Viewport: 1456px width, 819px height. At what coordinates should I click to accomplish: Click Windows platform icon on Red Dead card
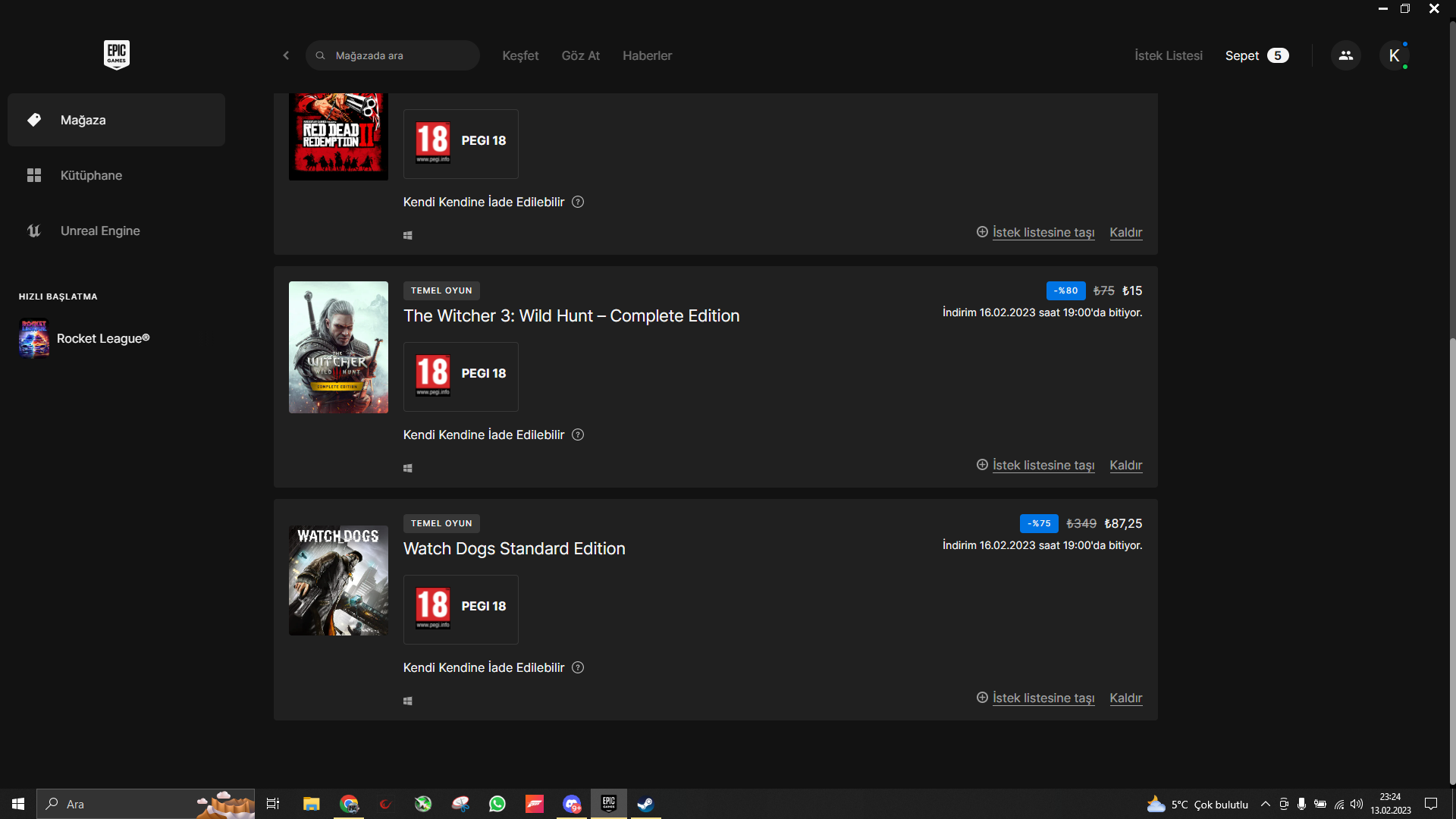coord(408,236)
